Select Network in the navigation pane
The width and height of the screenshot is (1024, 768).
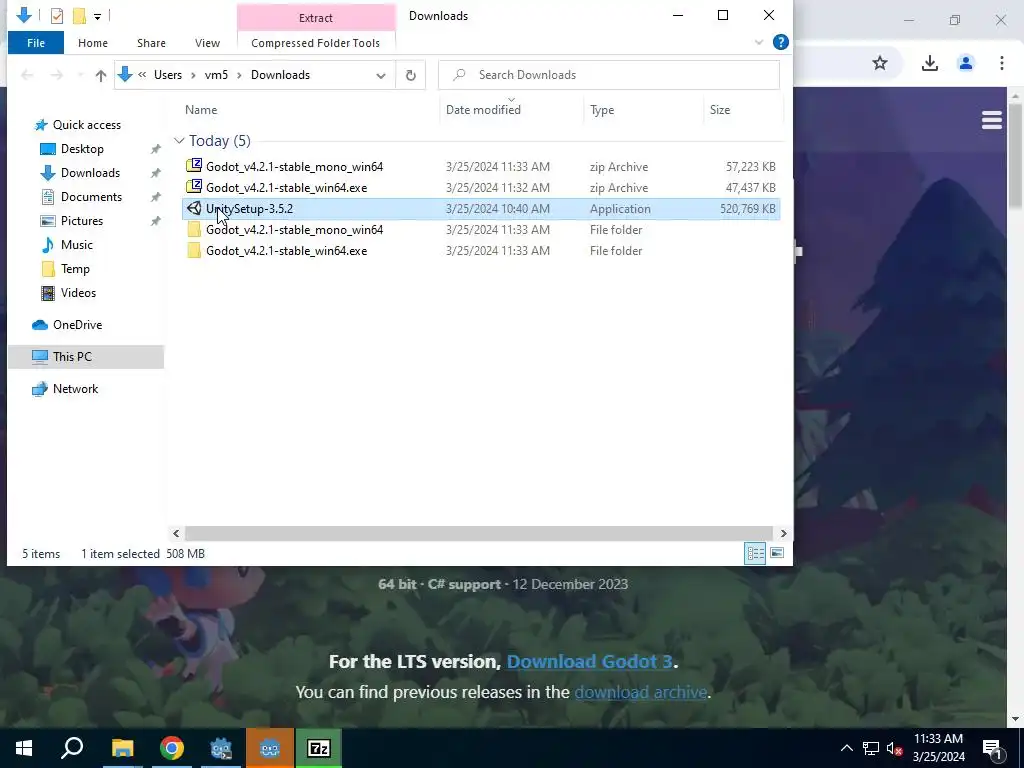pyautogui.click(x=75, y=389)
